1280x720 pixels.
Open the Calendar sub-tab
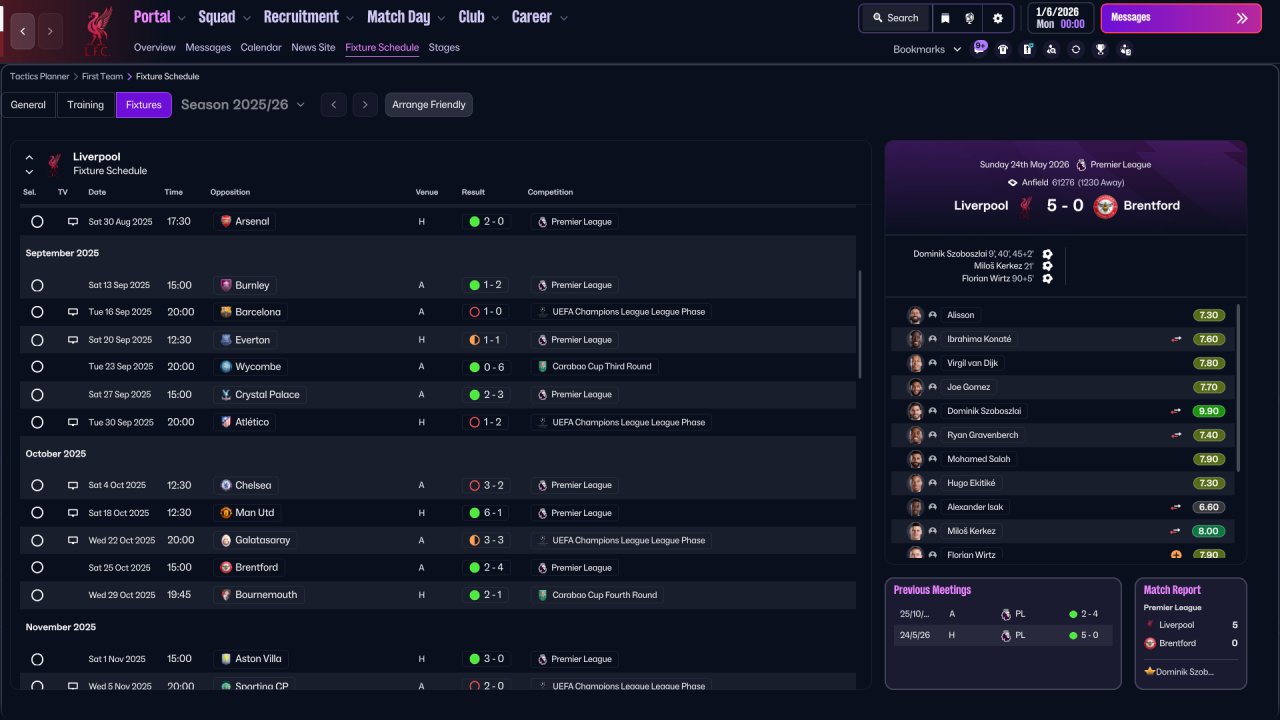pyautogui.click(x=261, y=47)
